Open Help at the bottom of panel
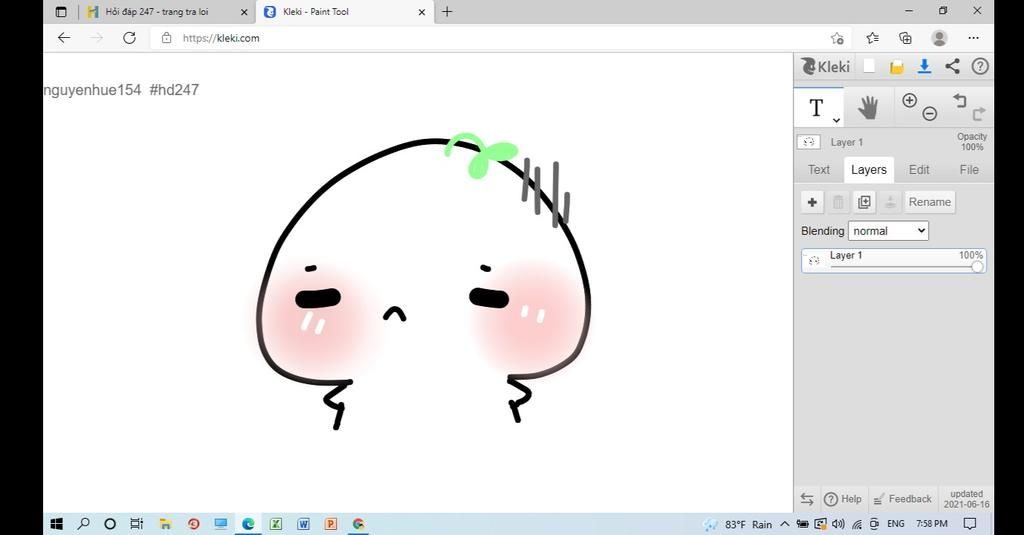 842,499
